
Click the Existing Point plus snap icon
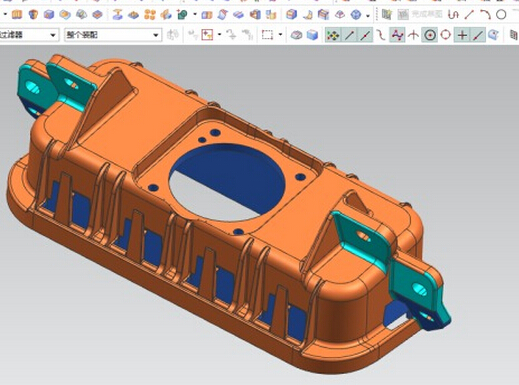[x=462, y=35]
